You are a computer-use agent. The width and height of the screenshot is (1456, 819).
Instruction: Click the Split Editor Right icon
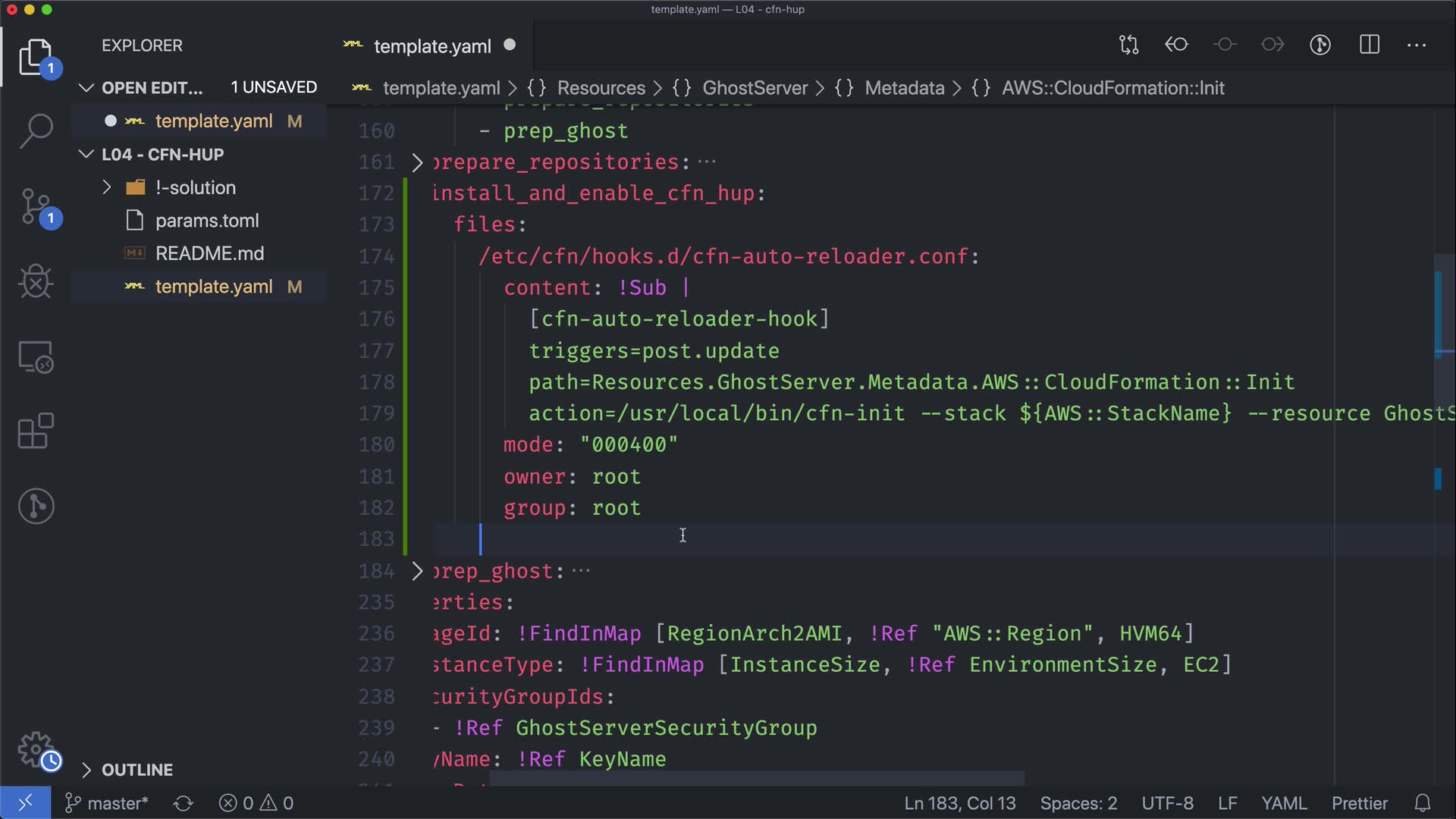pos(1370,45)
